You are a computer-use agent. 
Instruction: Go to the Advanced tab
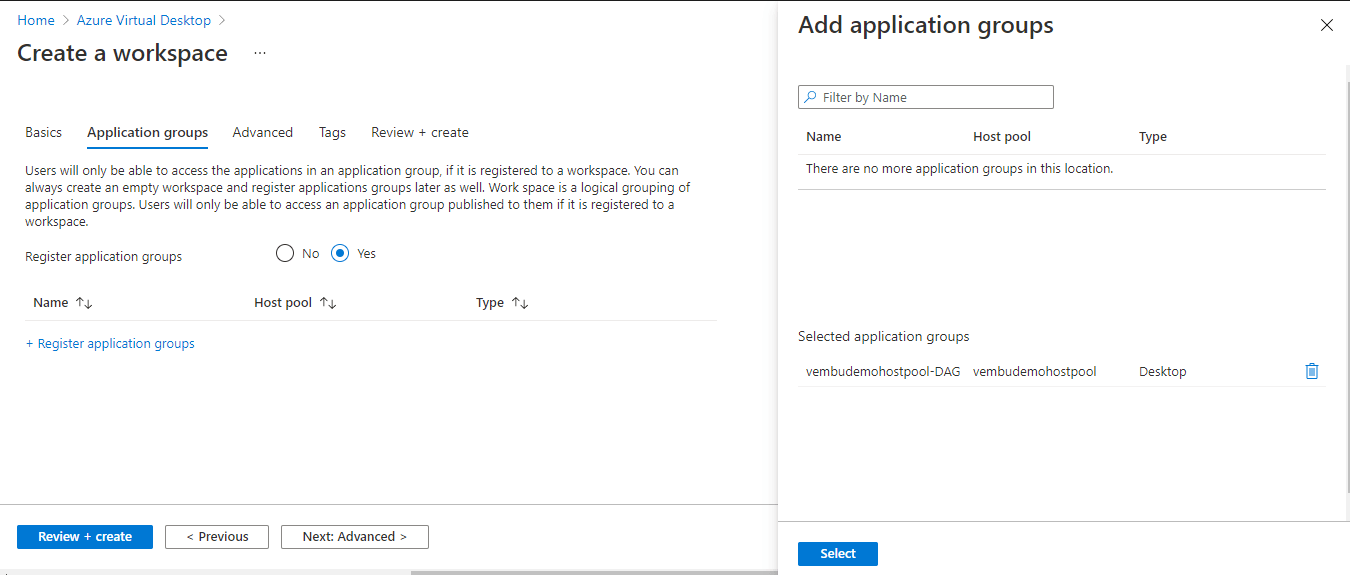tap(263, 132)
